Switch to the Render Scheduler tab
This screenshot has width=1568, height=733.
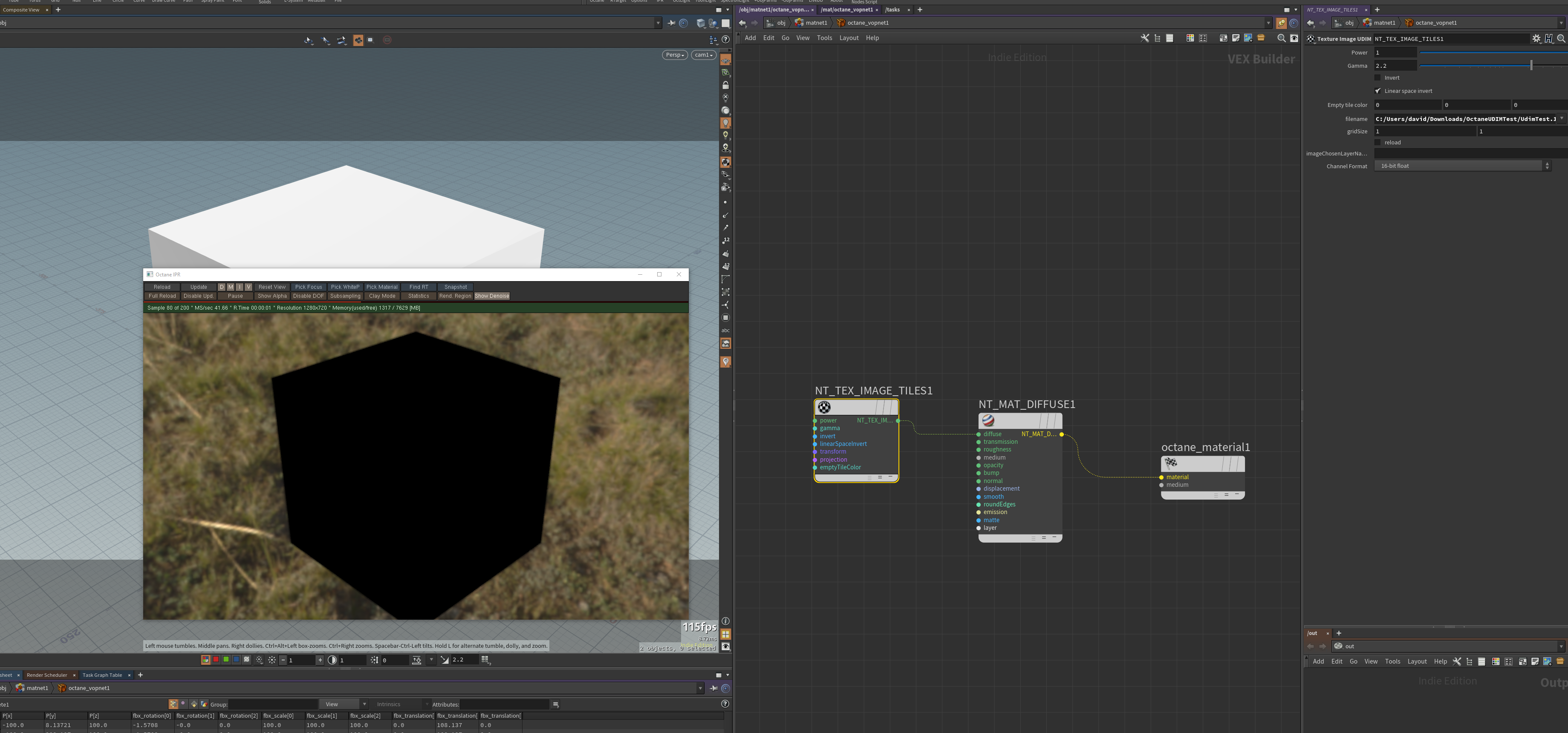coord(47,675)
